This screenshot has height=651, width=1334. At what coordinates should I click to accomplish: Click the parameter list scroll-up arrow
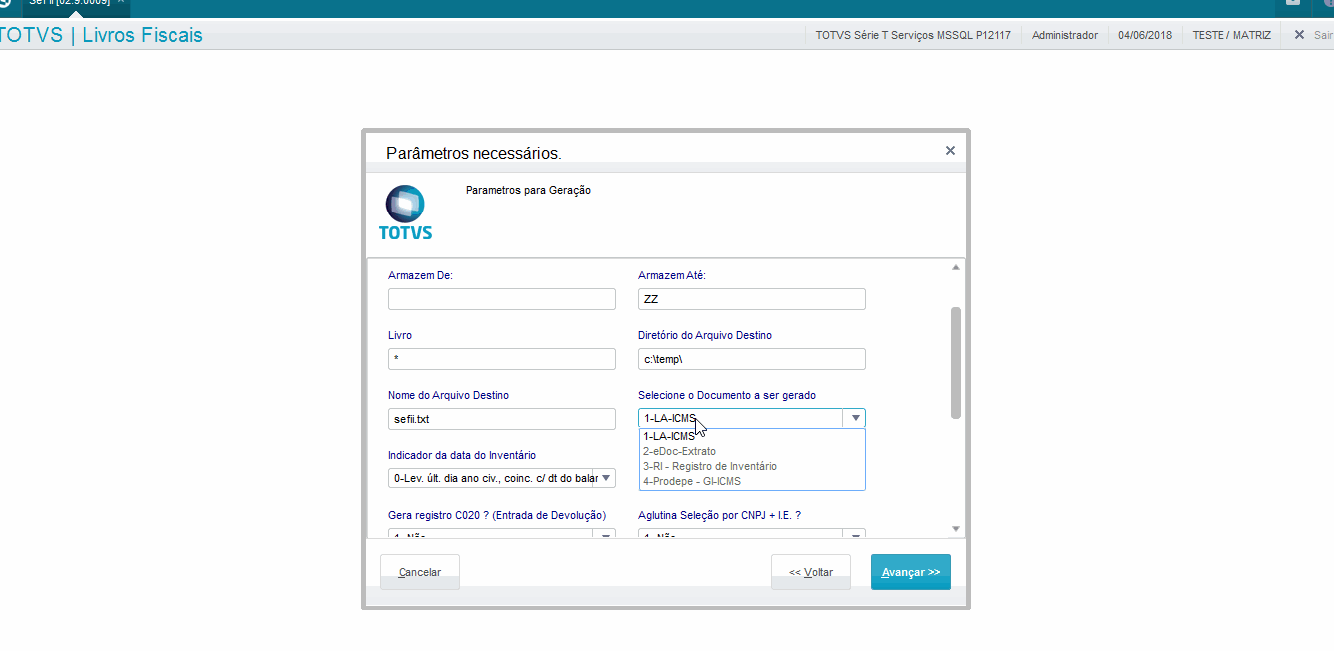tap(956, 267)
